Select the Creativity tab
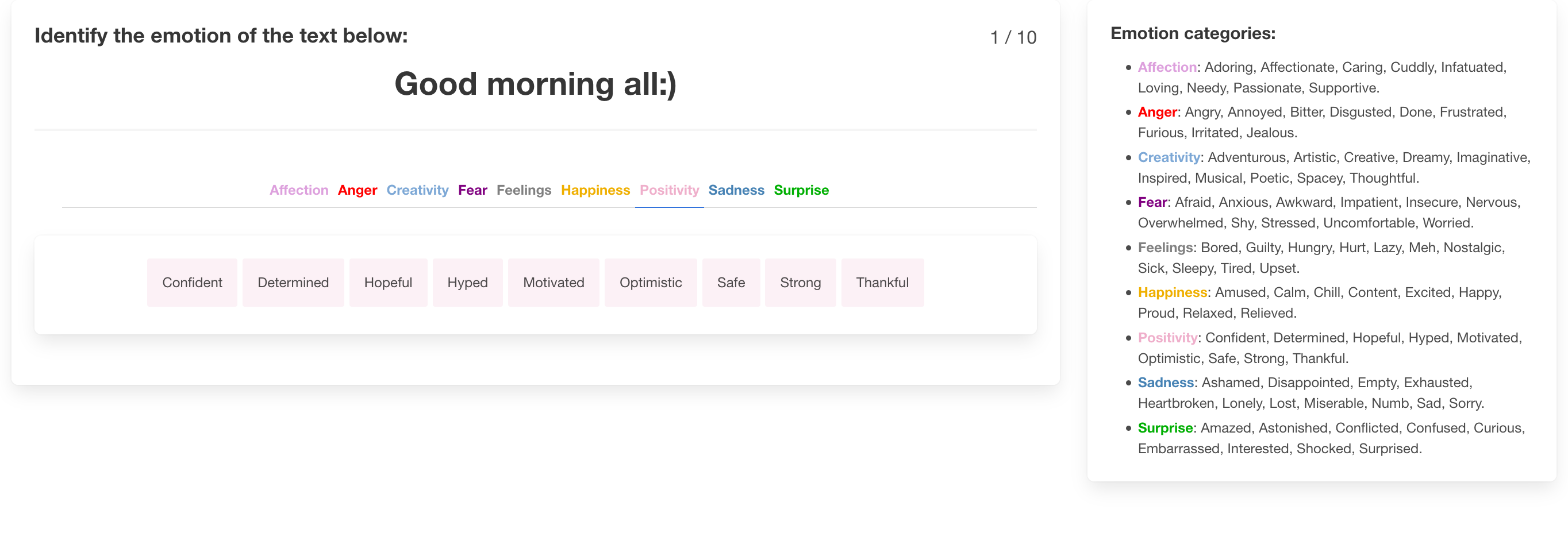The width and height of the screenshot is (1568, 548). [417, 190]
